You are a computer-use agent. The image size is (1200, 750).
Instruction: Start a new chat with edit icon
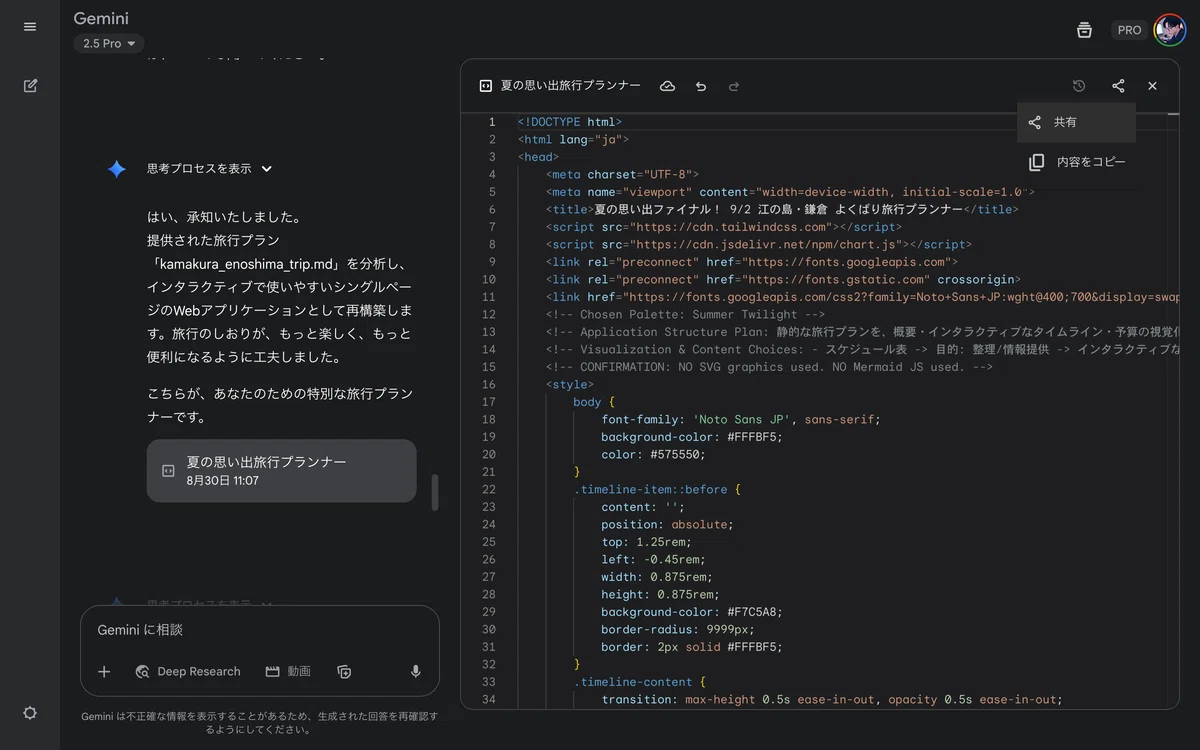click(30, 86)
